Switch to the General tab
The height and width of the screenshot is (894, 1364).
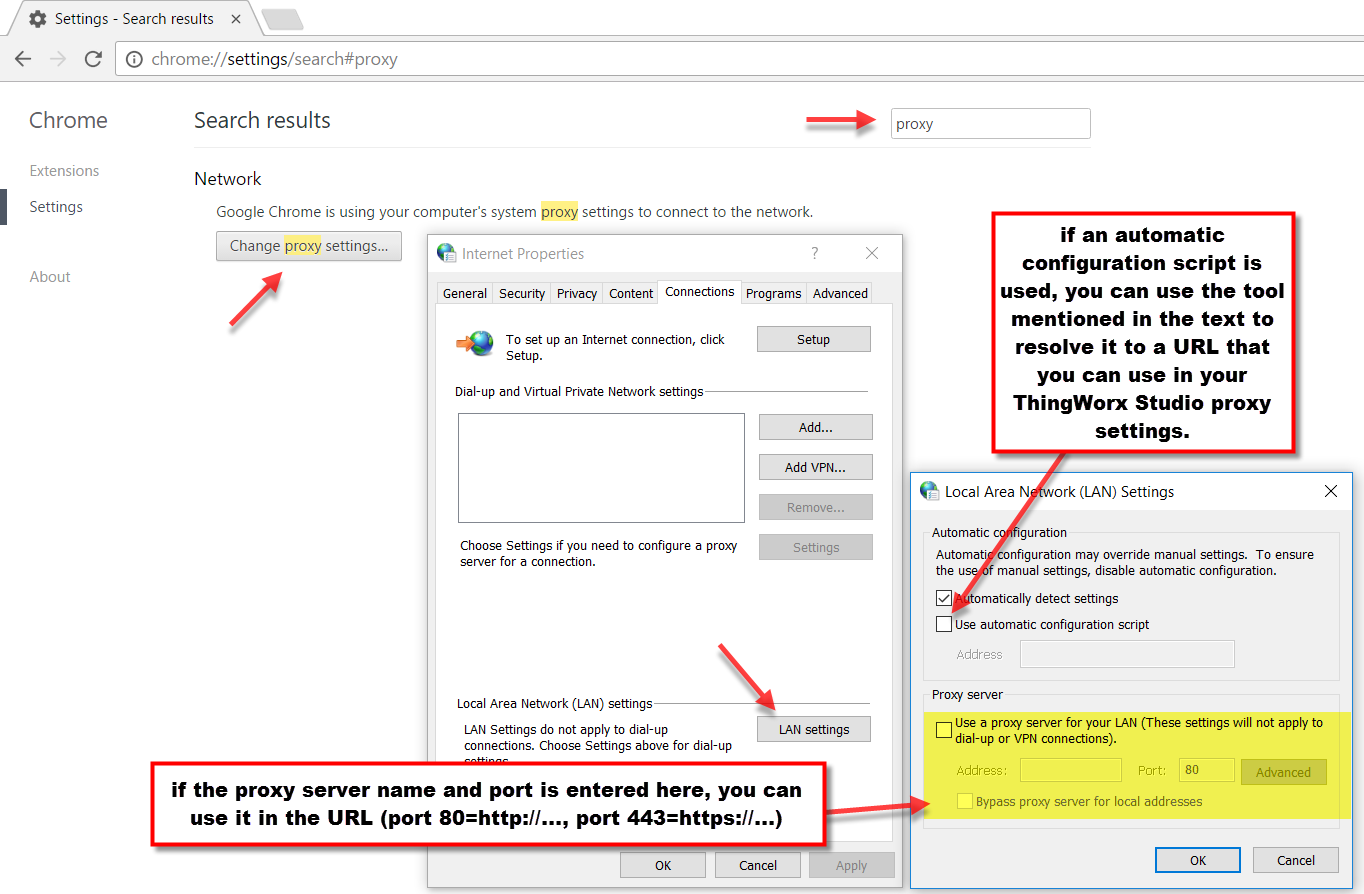tap(465, 293)
